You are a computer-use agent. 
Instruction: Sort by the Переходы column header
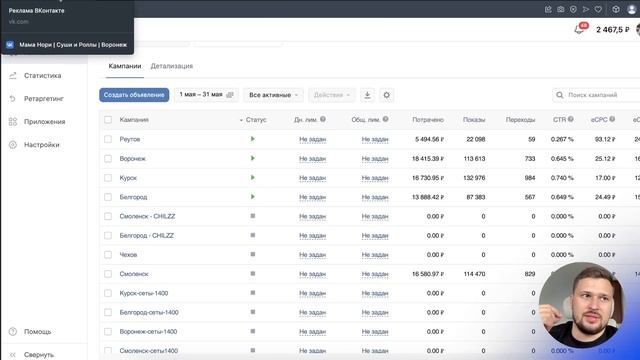click(x=520, y=120)
